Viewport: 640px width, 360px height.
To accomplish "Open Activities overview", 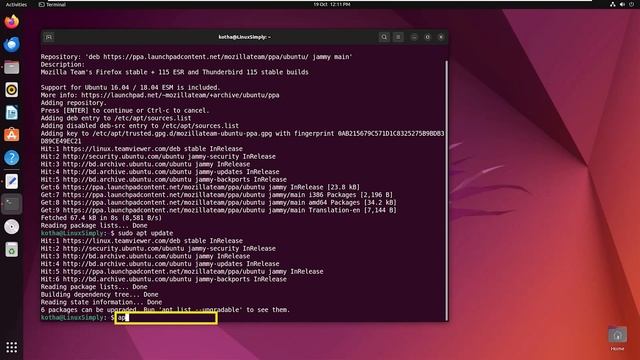I will (16, 4).
